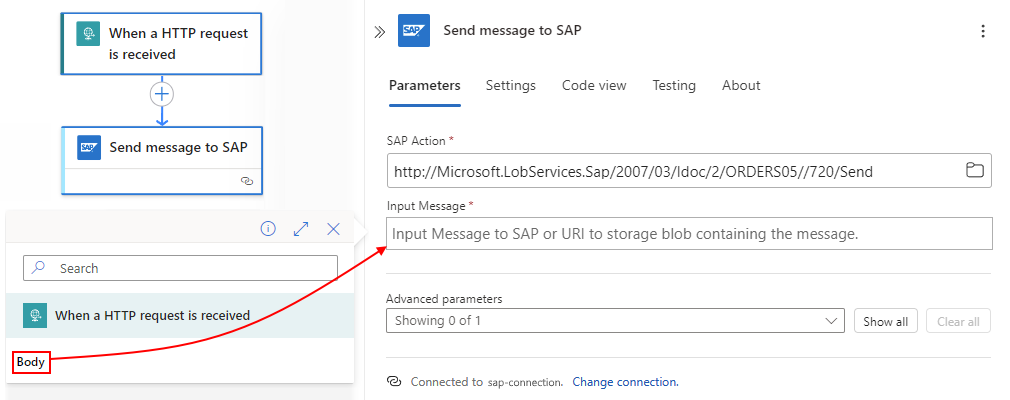Collapse the details pane with double chevron
The height and width of the screenshot is (400, 1010).
coord(379,32)
